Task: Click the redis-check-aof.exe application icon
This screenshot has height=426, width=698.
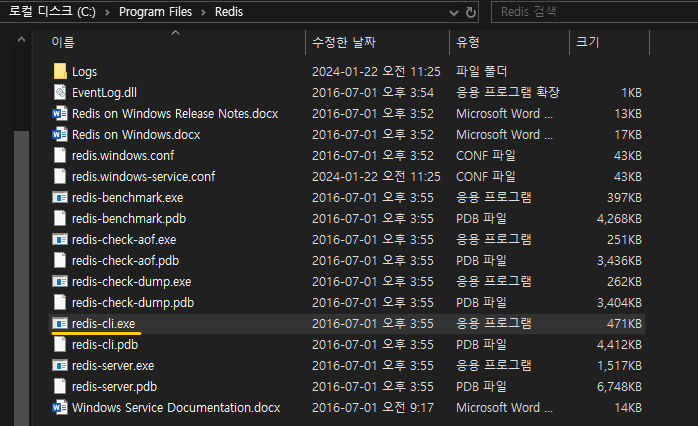Action: pyautogui.click(x=60, y=239)
